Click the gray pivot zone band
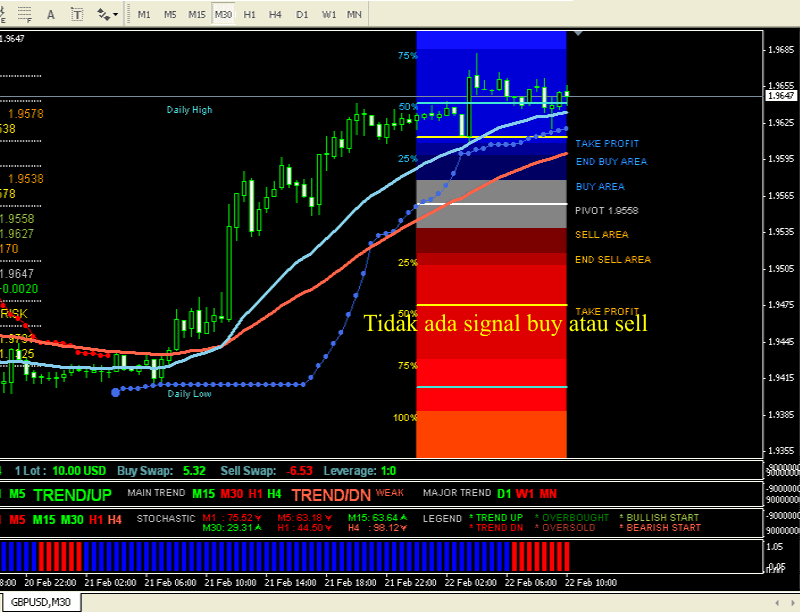The image size is (800, 612). (491, 192)
